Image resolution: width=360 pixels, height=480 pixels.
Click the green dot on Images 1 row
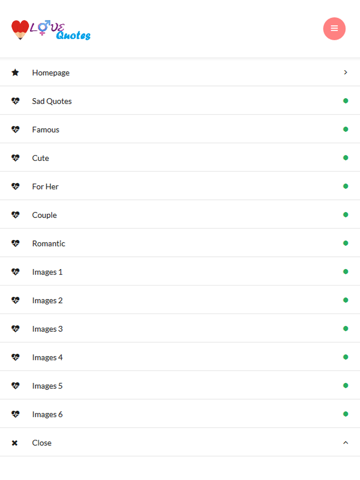(346, 272)
